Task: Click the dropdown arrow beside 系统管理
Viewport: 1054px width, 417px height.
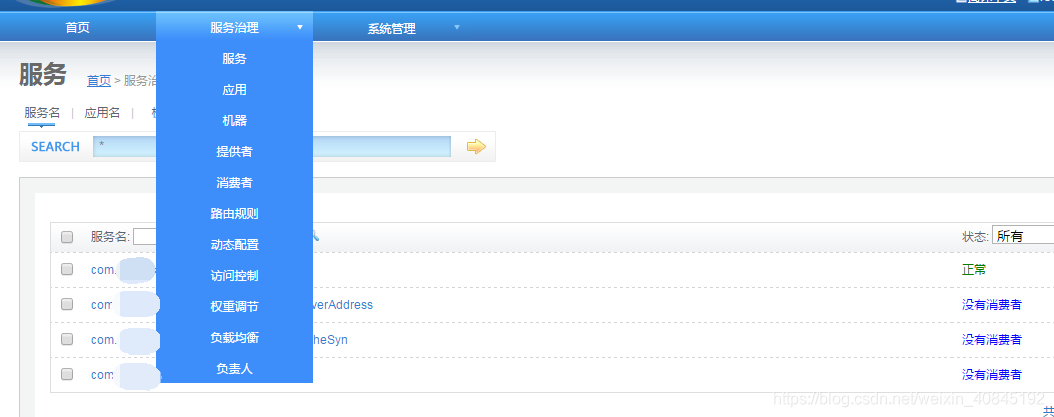Action: pyautogui.click(x=456, y=28)
